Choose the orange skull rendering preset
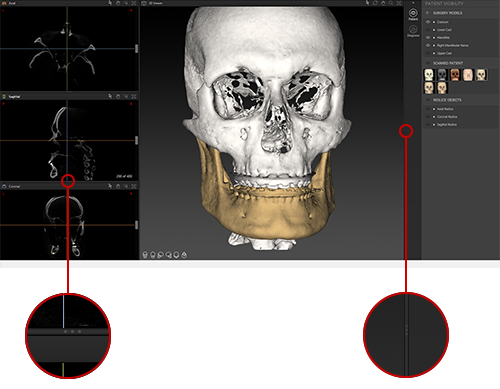Screen dimensions: 500x389 click(455, 75)
